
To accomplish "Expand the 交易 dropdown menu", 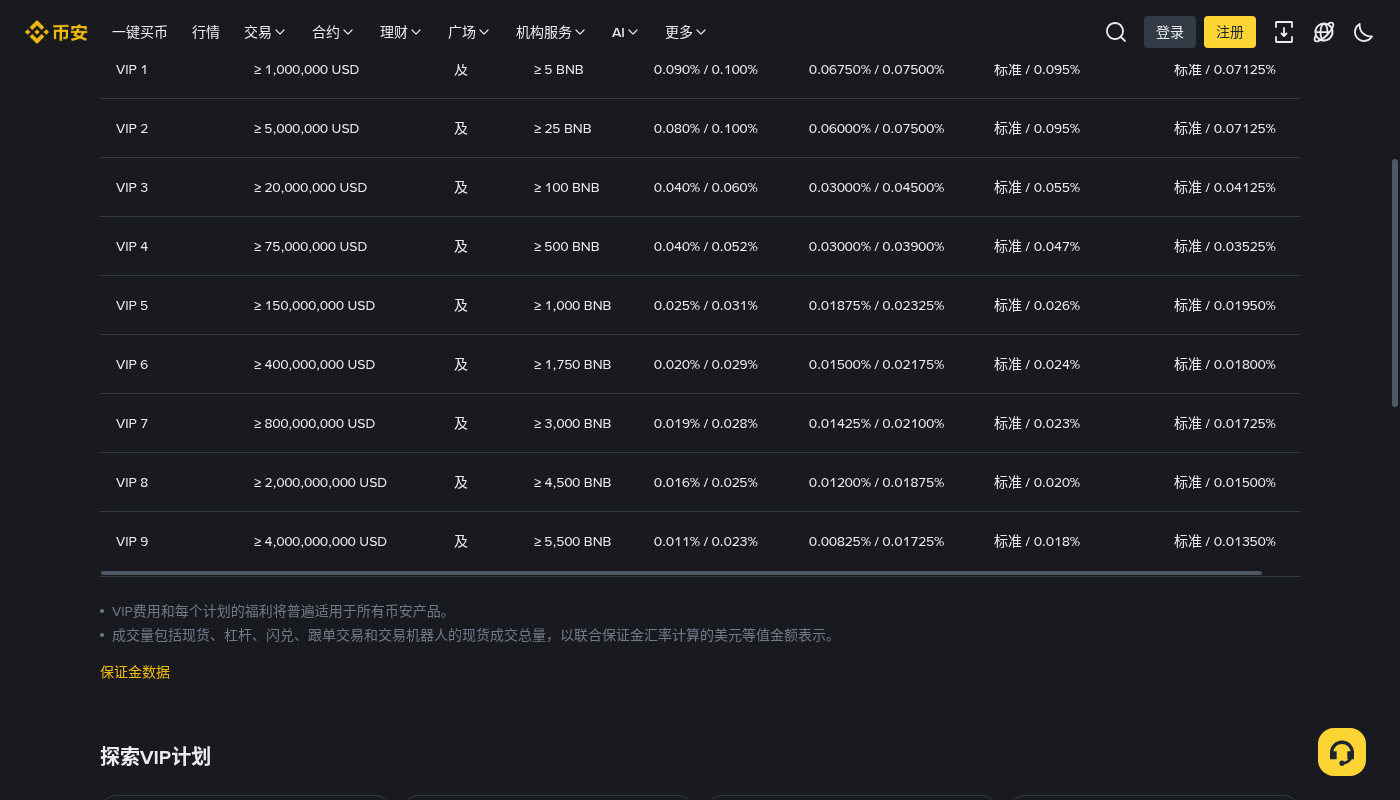I will (265, 32).
